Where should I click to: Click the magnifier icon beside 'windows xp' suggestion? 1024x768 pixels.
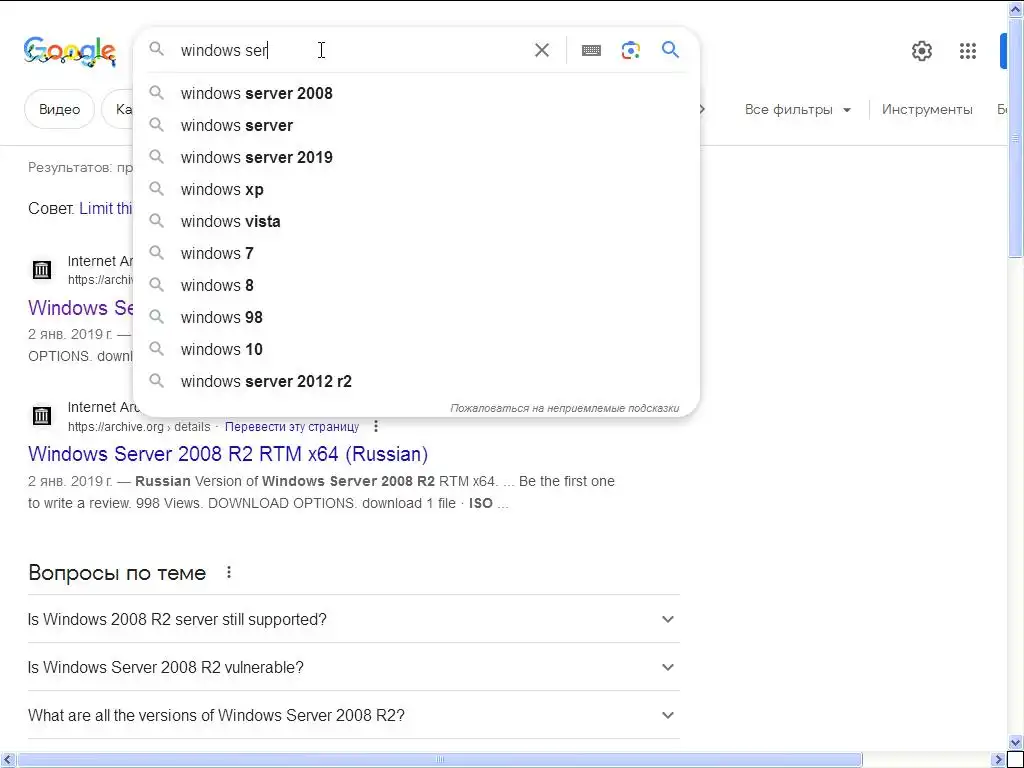coord(156,189)
